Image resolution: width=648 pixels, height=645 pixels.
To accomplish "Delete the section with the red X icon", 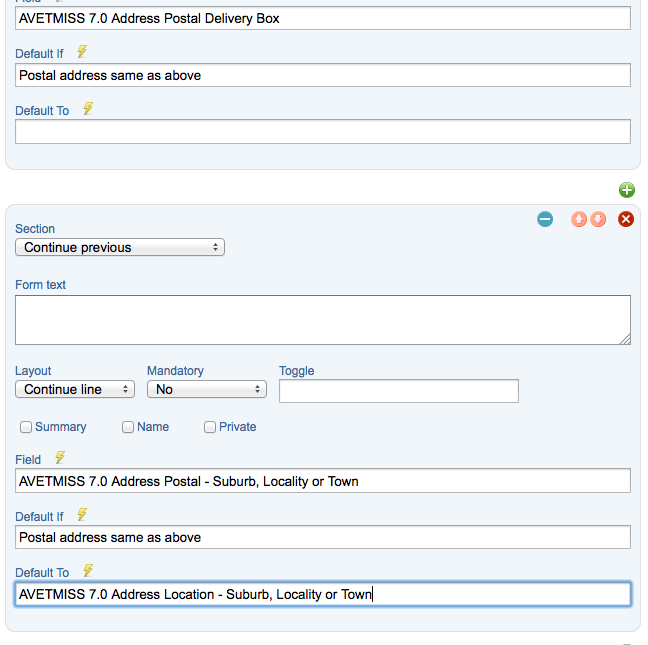I will click(626, 219).
